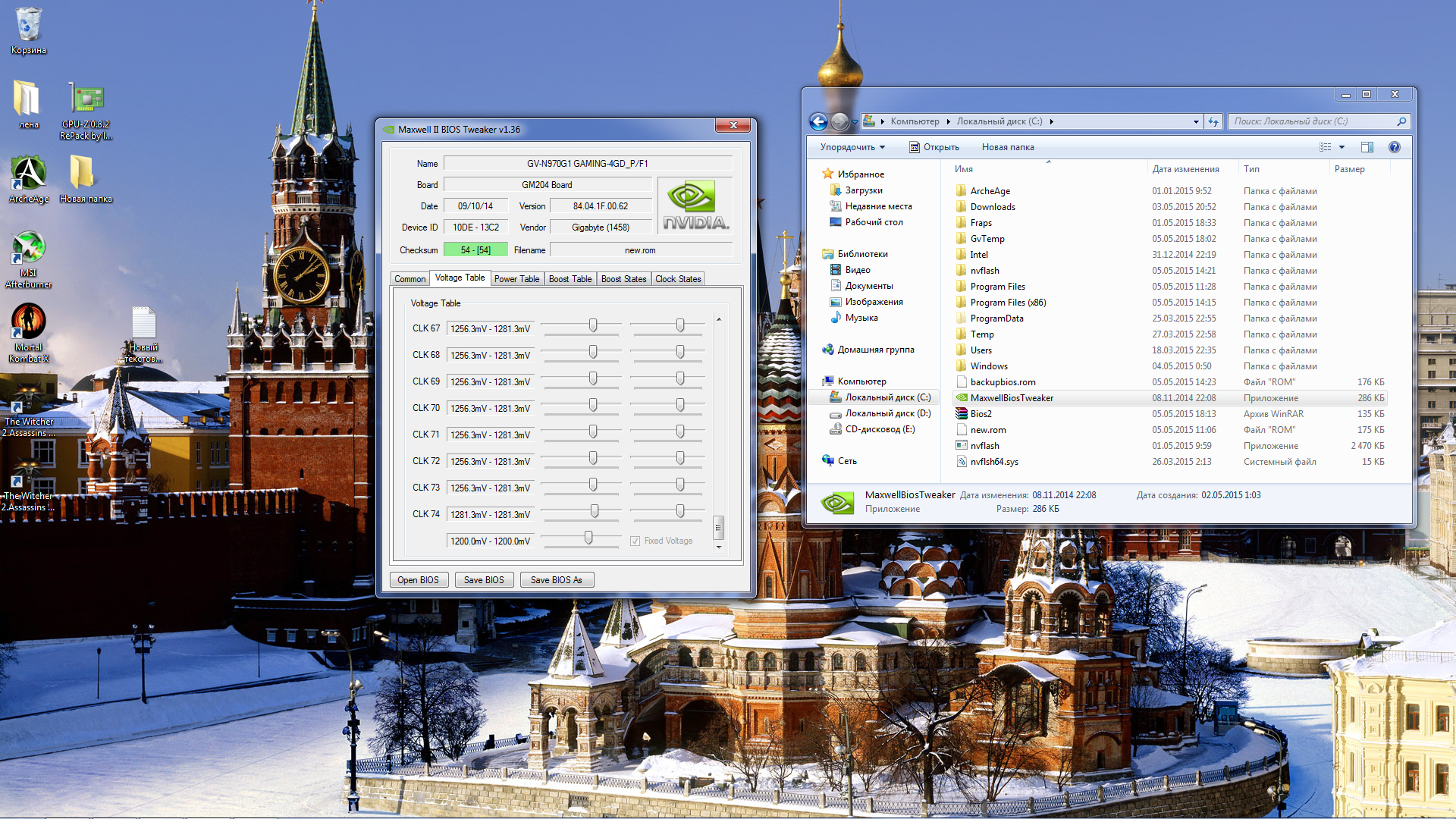Screen dimensions: 1456x819
Task: Open the Упорядочить dropdown menu
Action: [852, 147]
